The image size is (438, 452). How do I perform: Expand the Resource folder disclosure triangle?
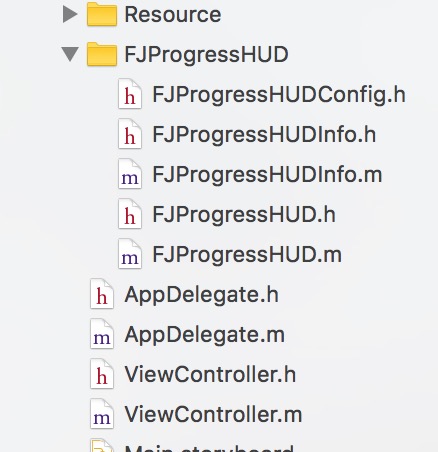[70, 15]
